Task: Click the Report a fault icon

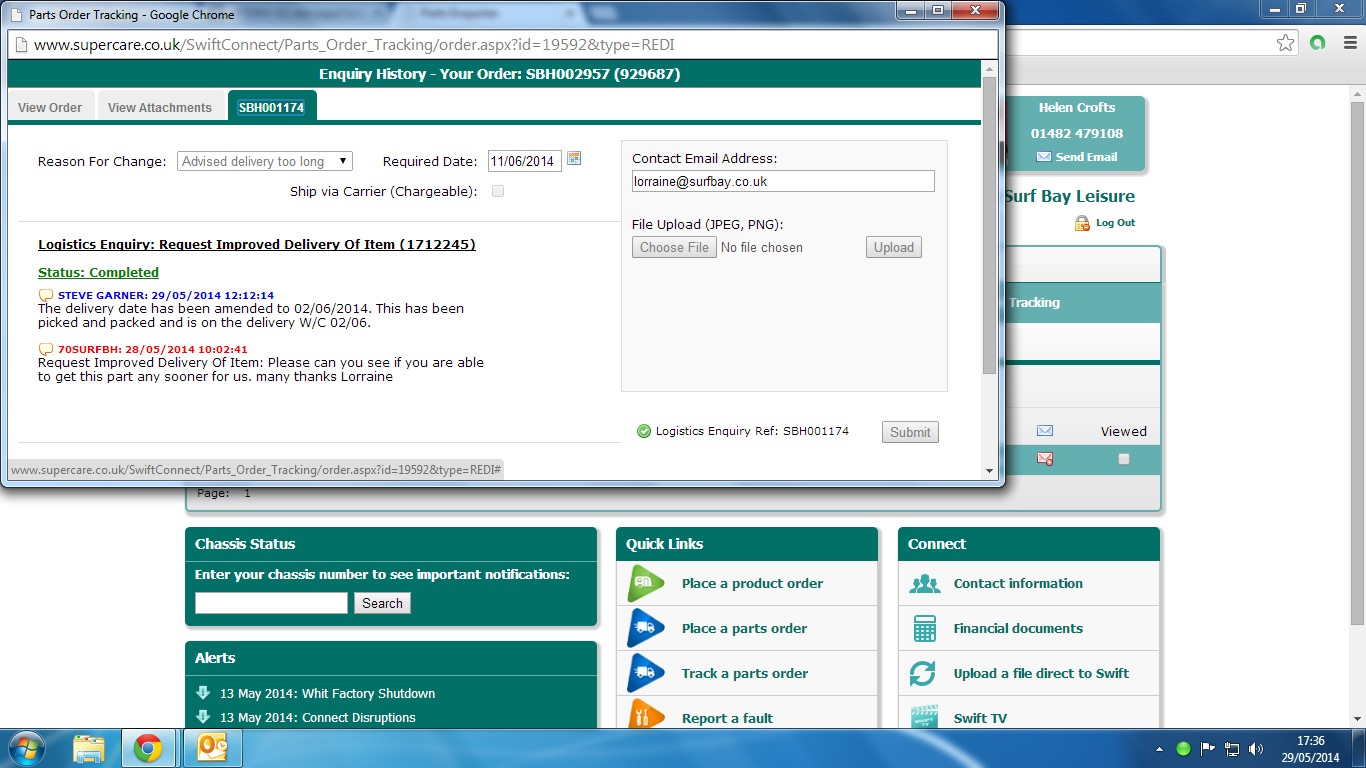Action: click(x=646, y=716)
